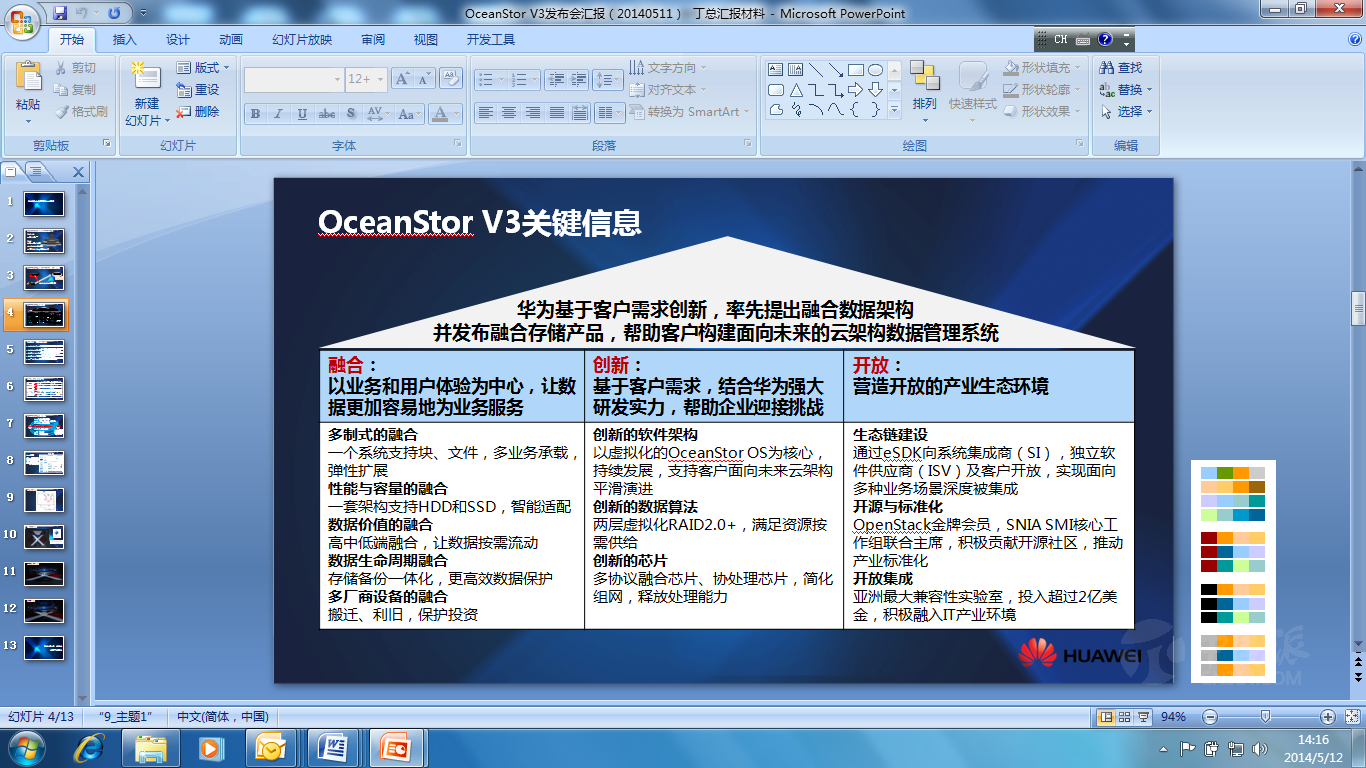The width and height of the screenshot is (1366, 768).
Task: Open Internet Explorer from taskbar
Action: [x=91, y=747]
